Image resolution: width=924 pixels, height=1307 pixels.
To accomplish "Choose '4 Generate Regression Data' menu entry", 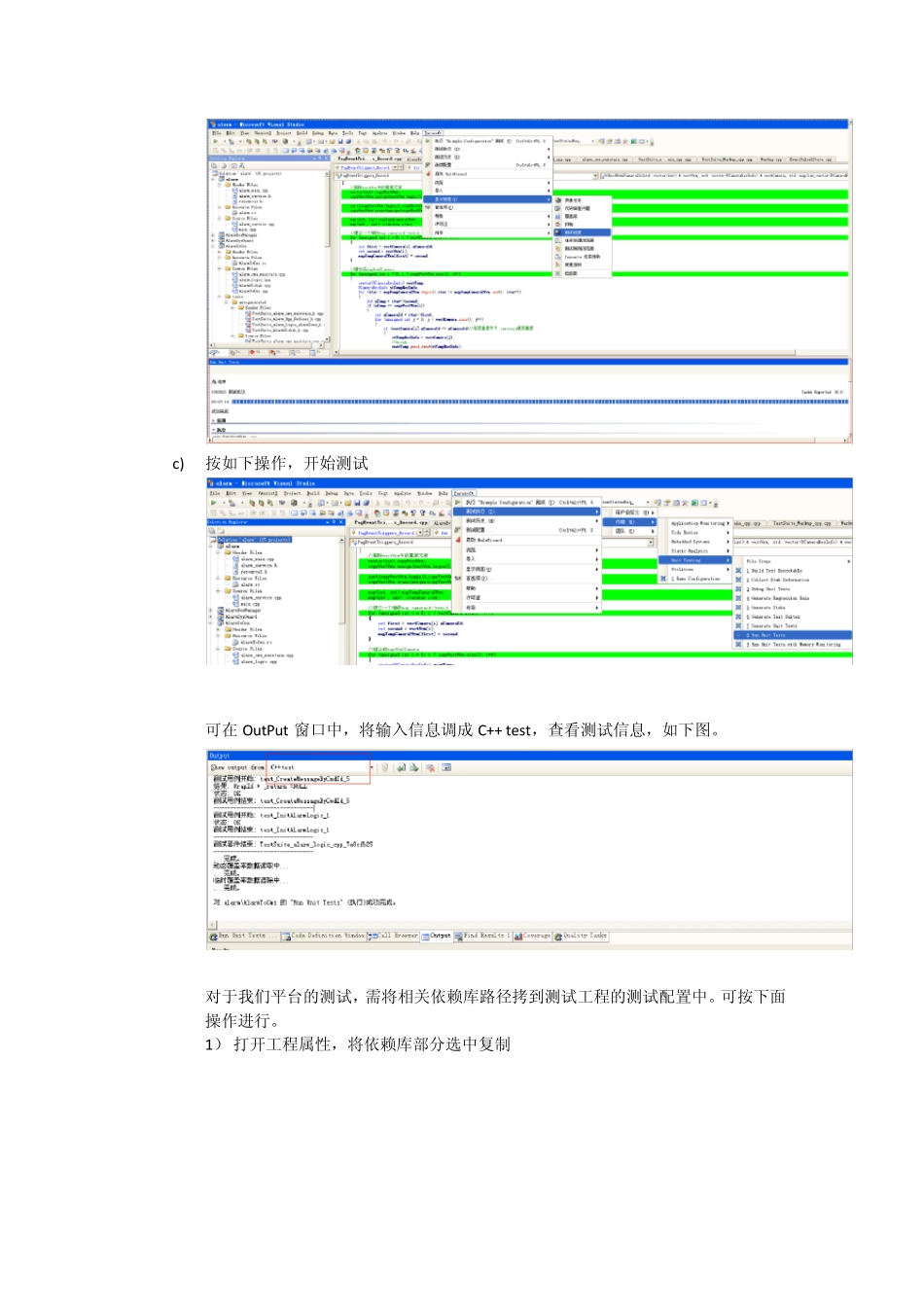I will coord(793,598).
